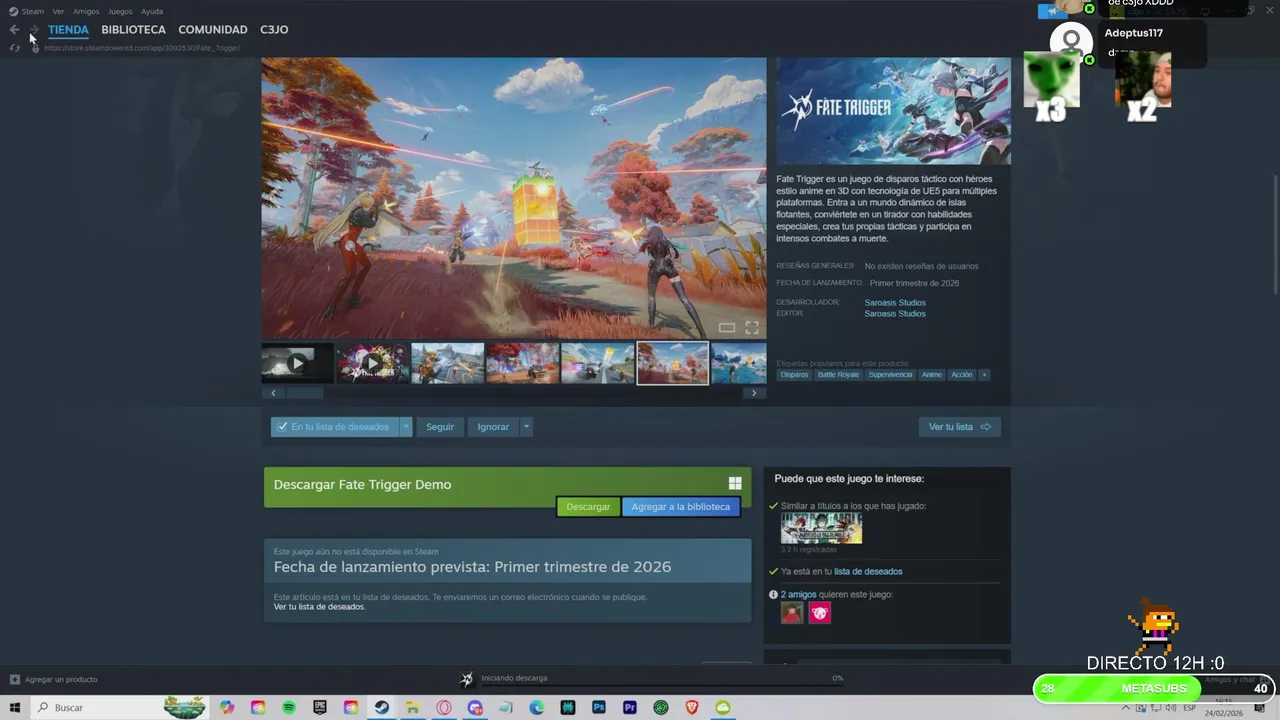Click the download progress bar at bottom
Screen dimensions: 1280x720
[660, 686]
